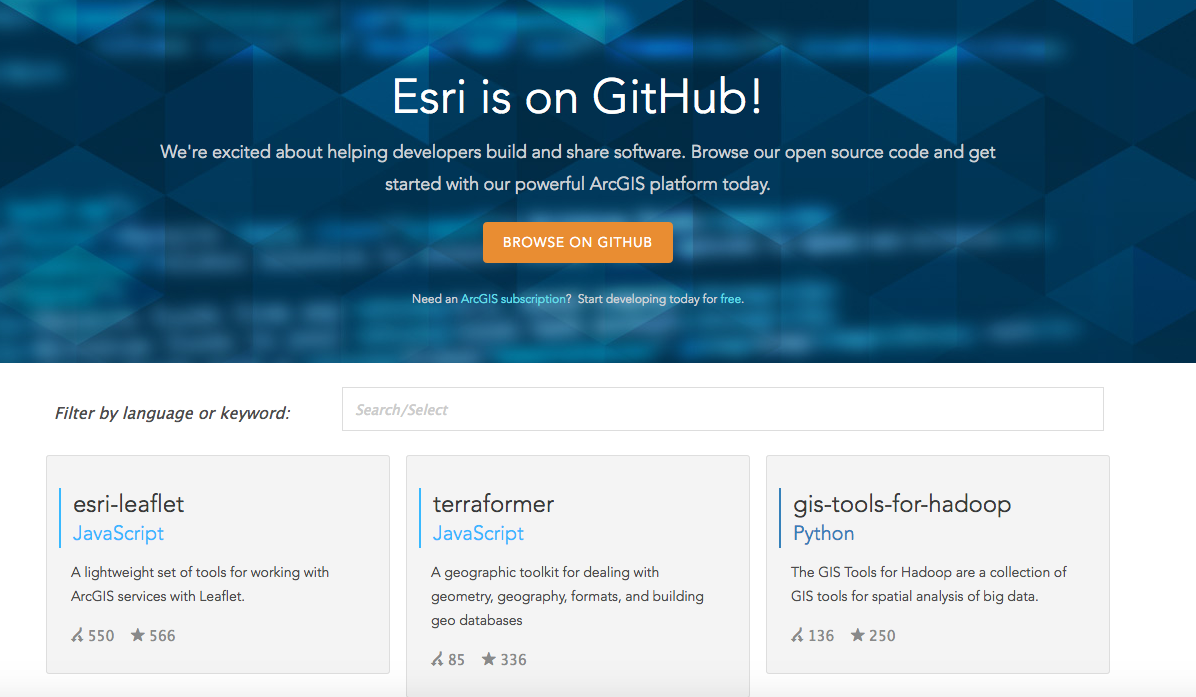The height and width of the screenshot is (697, 1196).
Task: Click the 'Esri is on GitHub!' heading
Action: 577,97
